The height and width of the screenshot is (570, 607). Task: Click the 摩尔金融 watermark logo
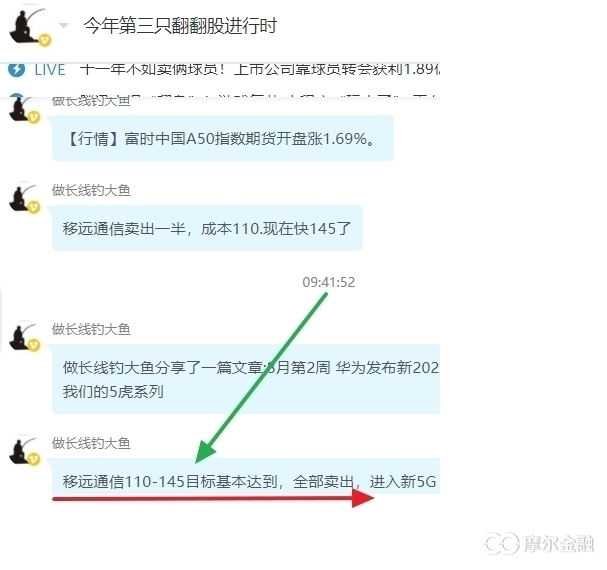pos(539,543)
